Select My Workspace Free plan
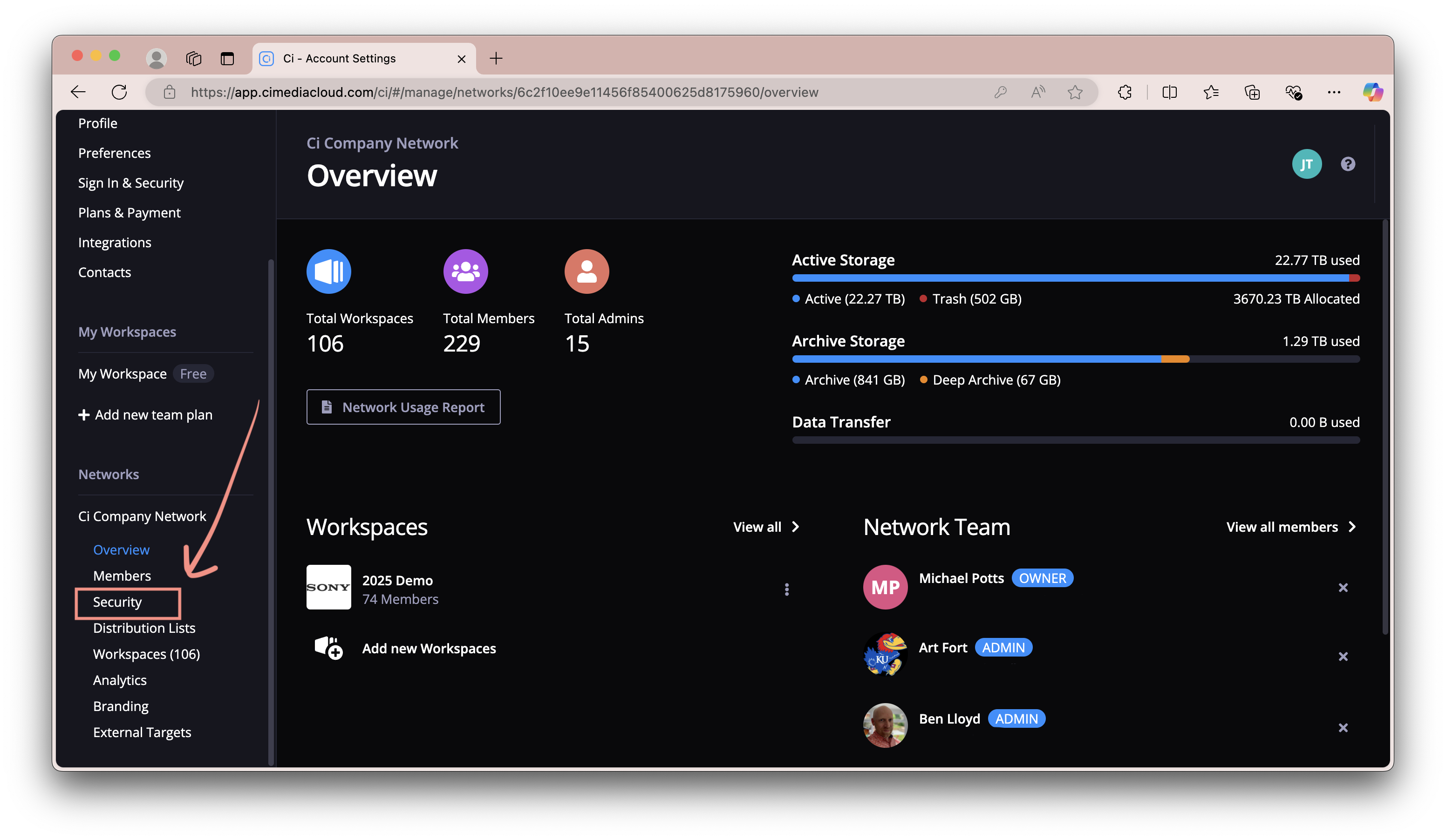1446x840 pixels. 146,374
